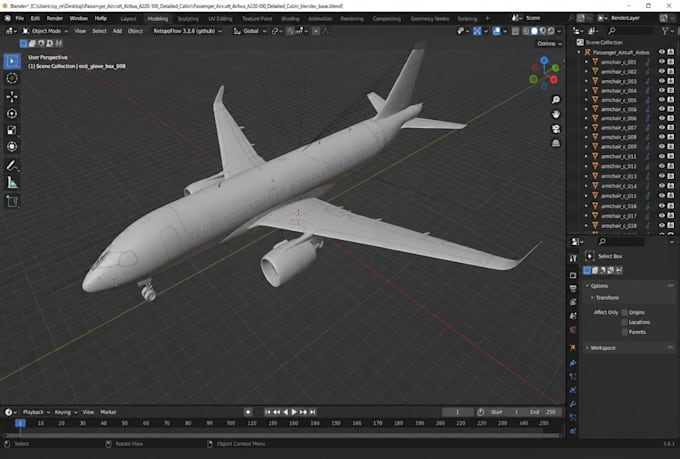Open the World properties tab icon
The image size is (680, 459).
click(x=573, y=330)
